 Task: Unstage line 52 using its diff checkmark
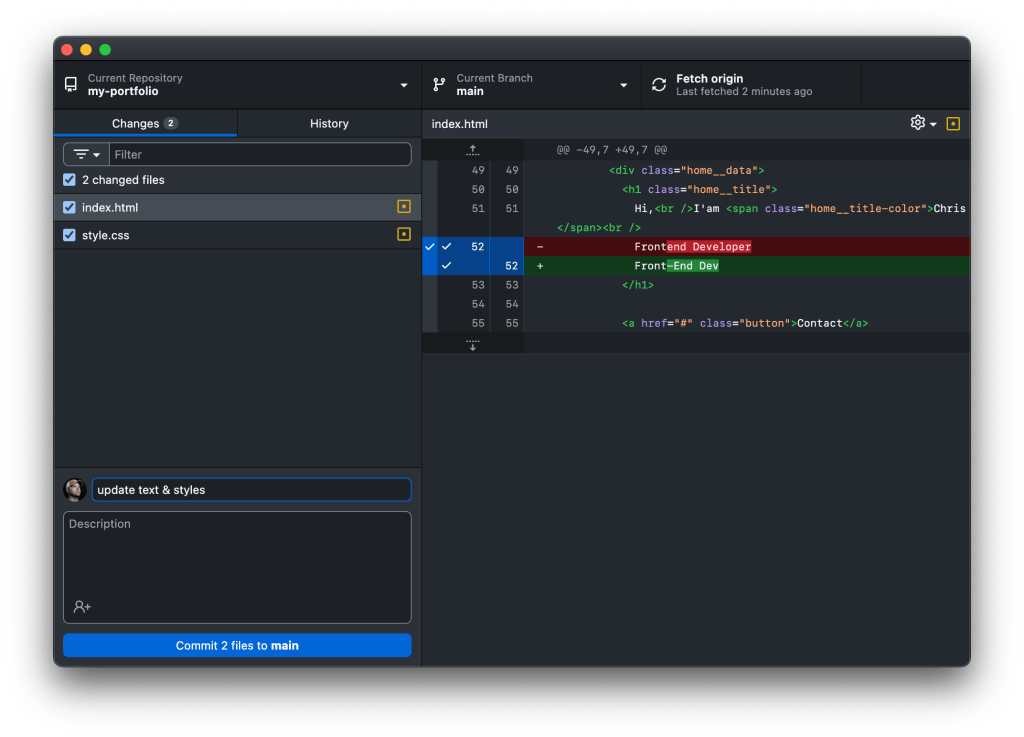[446, 246]
